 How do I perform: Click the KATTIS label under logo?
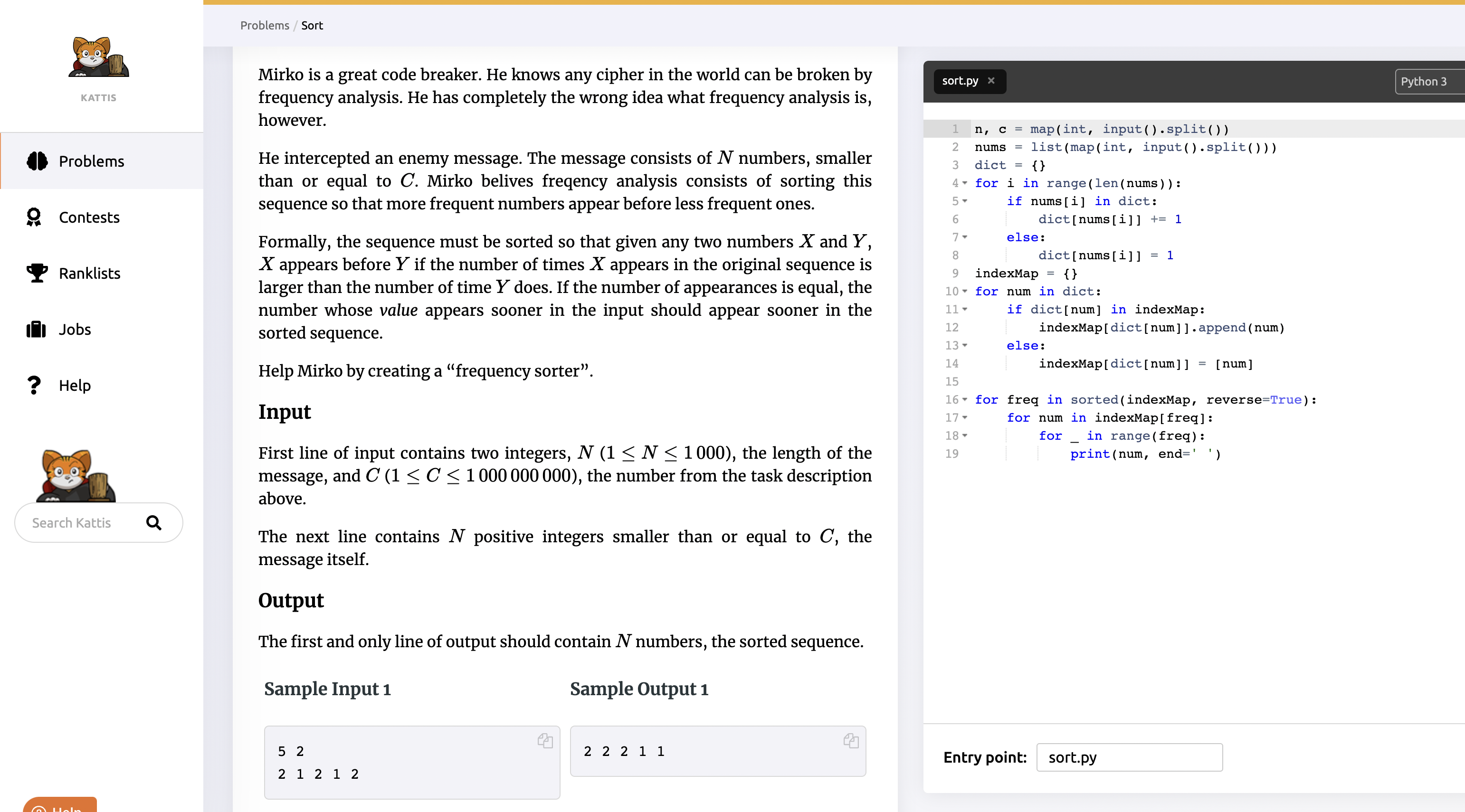[98, 98]
